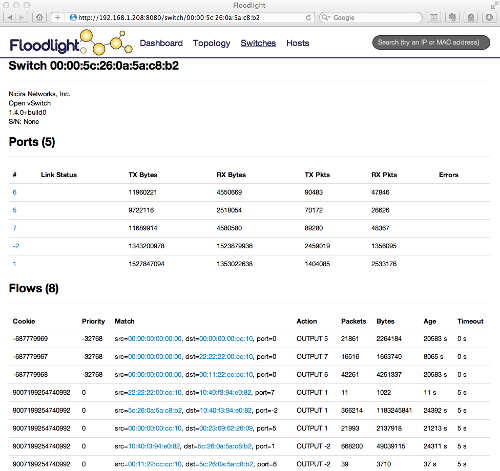Click the rightmost Safari toolbar icon
Screen dimensions: 500x471
(x=489, y=17)
